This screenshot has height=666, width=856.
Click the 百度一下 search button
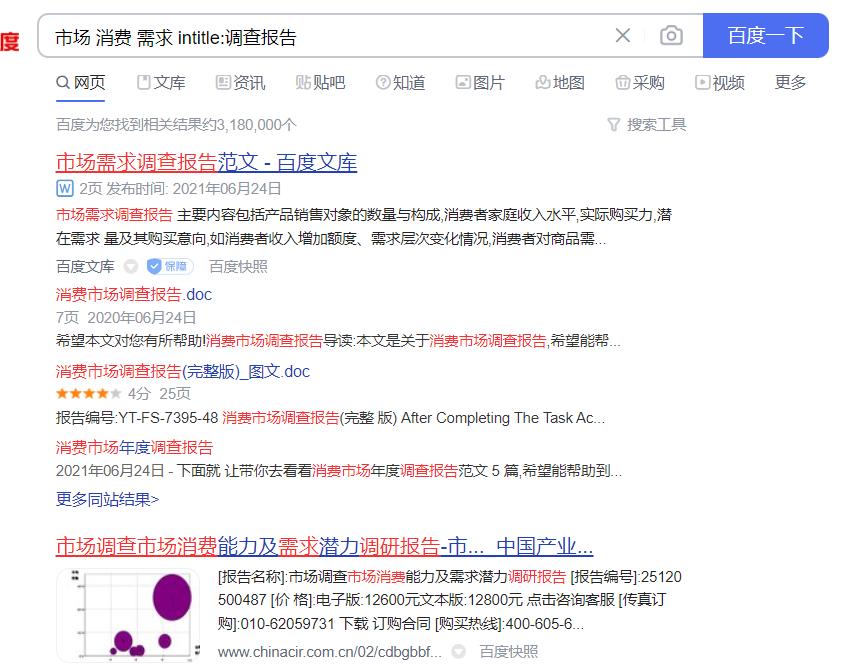766,34
